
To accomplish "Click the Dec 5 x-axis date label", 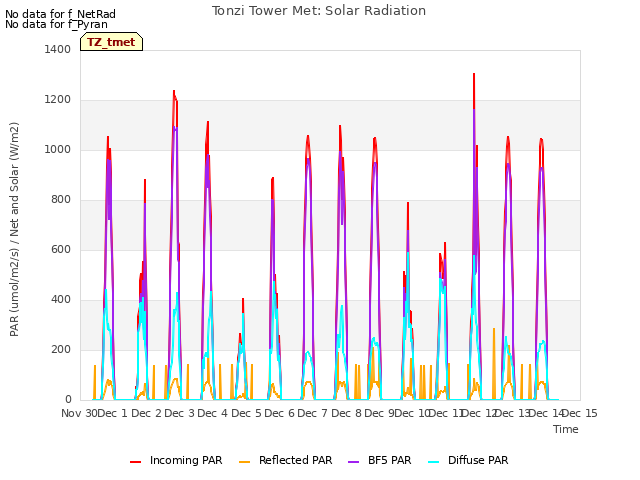I will [246, 413].
